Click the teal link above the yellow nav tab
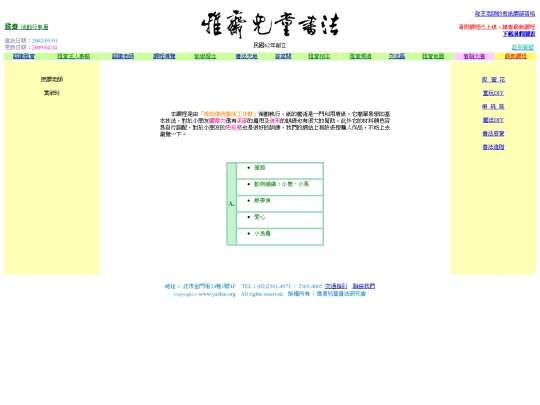 click(523, 47)
